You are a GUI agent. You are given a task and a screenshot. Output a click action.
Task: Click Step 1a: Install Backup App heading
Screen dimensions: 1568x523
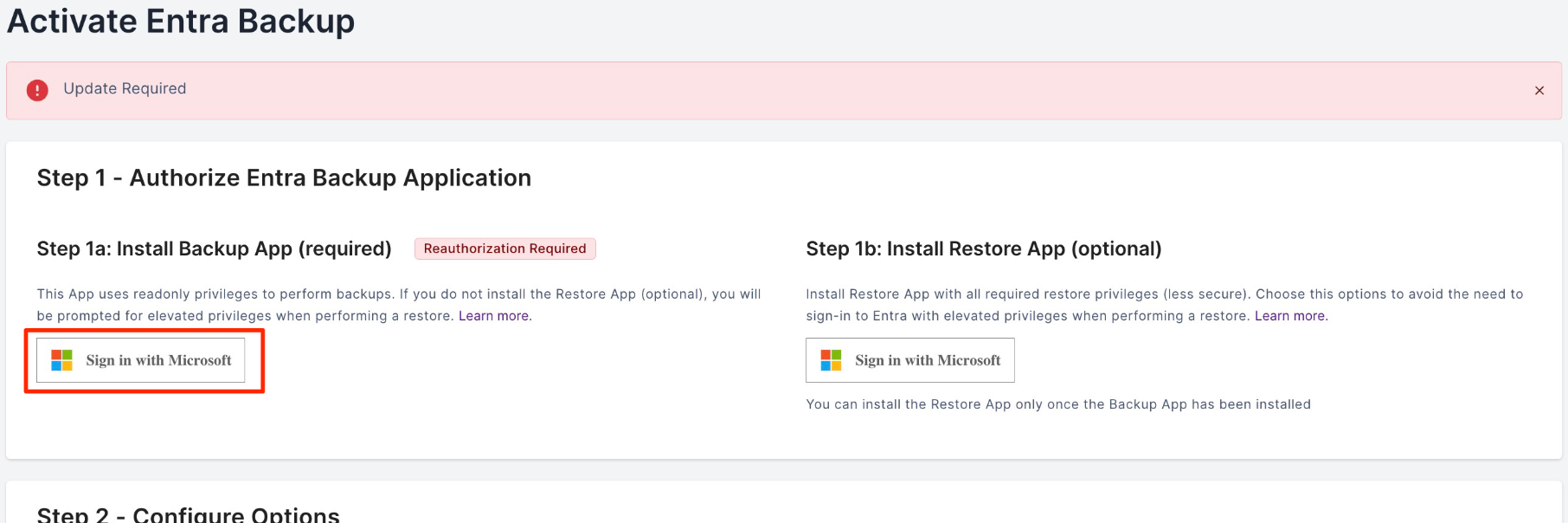click(x=215, y=249)
